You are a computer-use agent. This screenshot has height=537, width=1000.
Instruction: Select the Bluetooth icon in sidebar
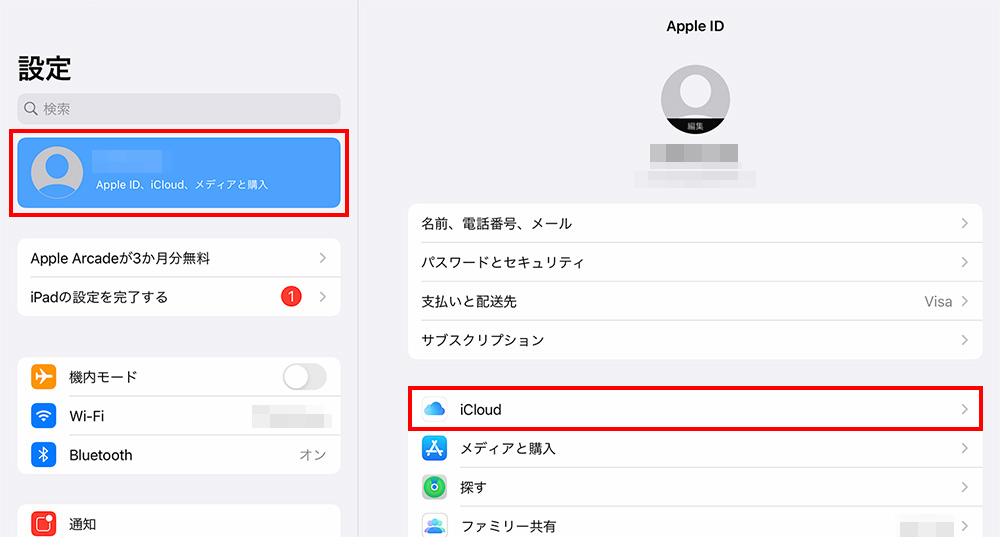pyautogui.click(x=43, y=455)
